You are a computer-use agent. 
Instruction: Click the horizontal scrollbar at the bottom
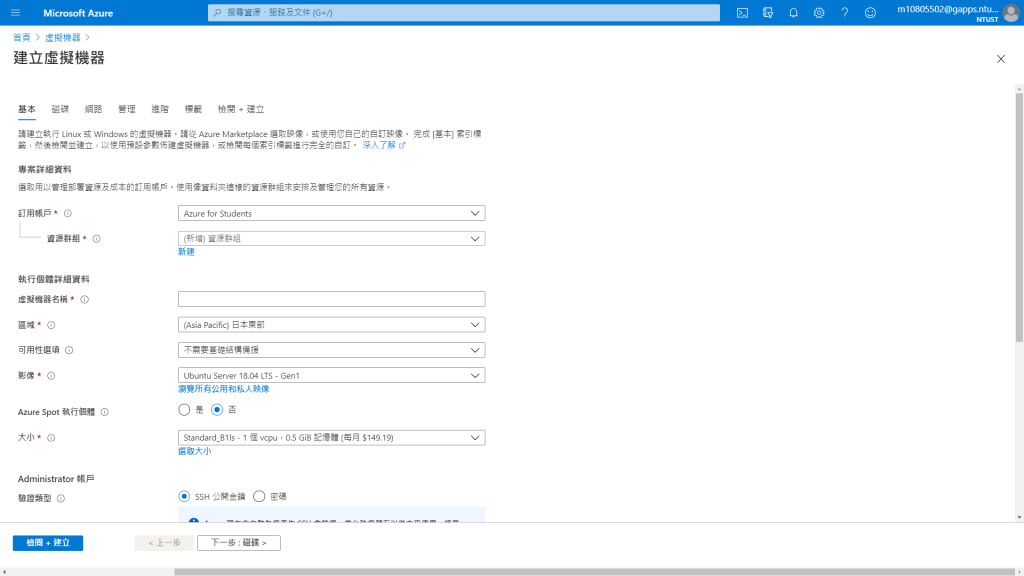pos(594,571)
